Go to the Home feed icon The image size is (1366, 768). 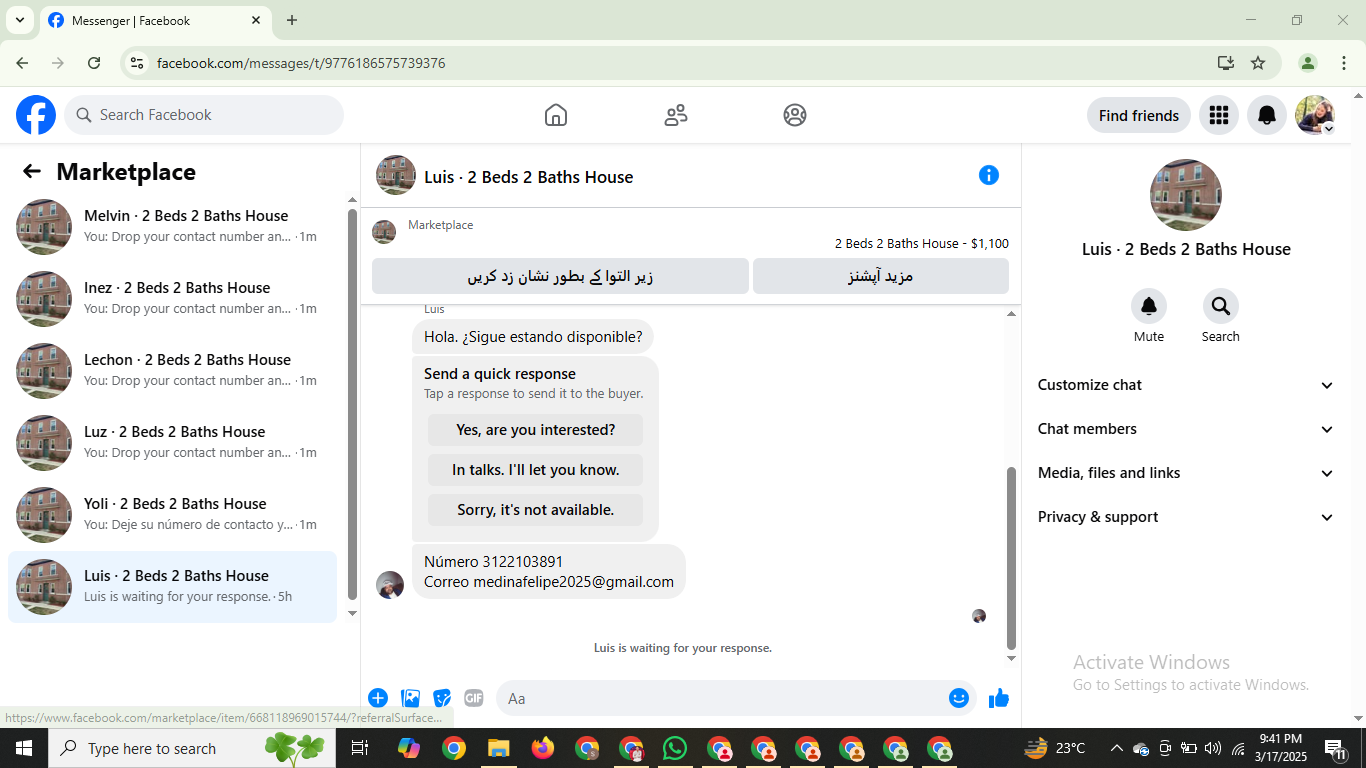[556, 115]
